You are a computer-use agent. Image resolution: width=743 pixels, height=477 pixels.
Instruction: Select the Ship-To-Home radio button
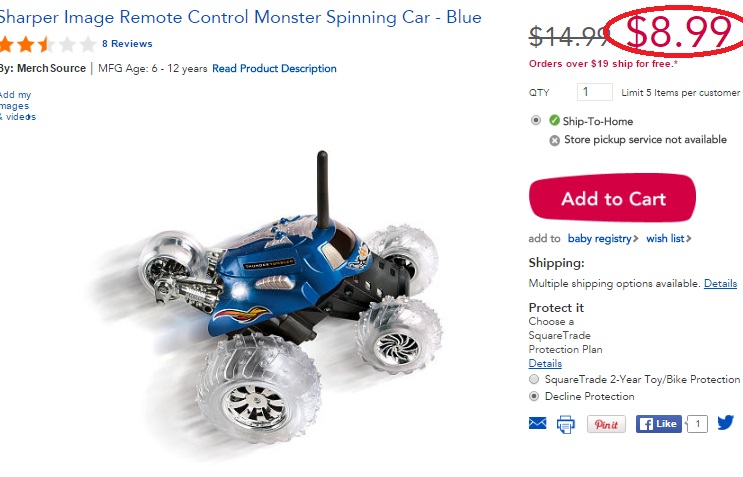tap(535, 120)
